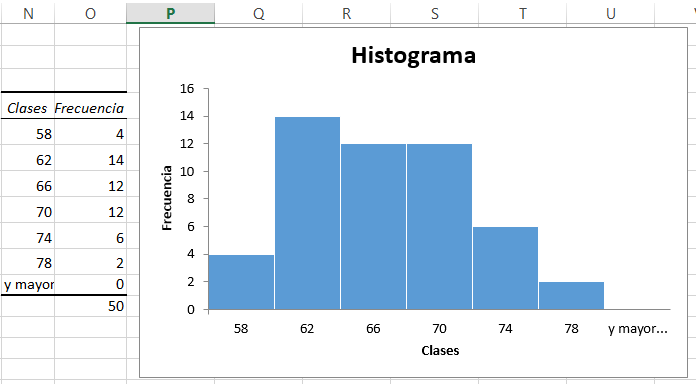The image size is (696, 384).
Task: Click the 66 category axis label
Action: 373,329
